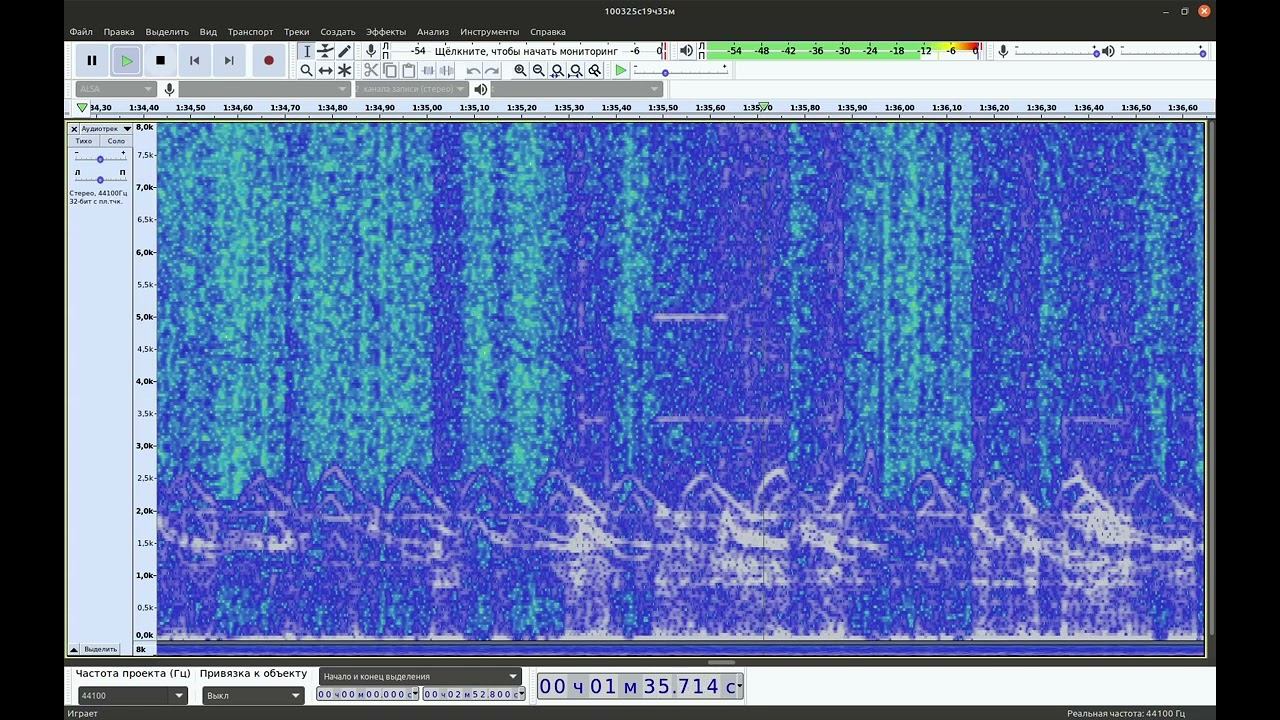1280x720 pixels.
Task: Adjust the track pan slider
Action: tap(100, 179)
